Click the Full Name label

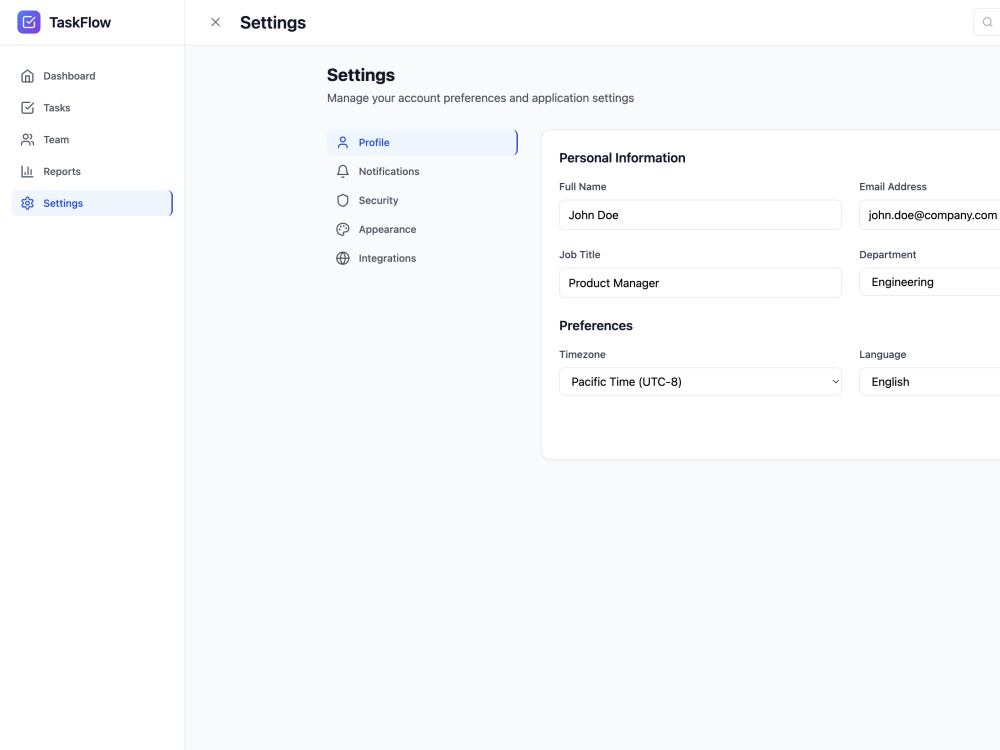click(582, 186)
